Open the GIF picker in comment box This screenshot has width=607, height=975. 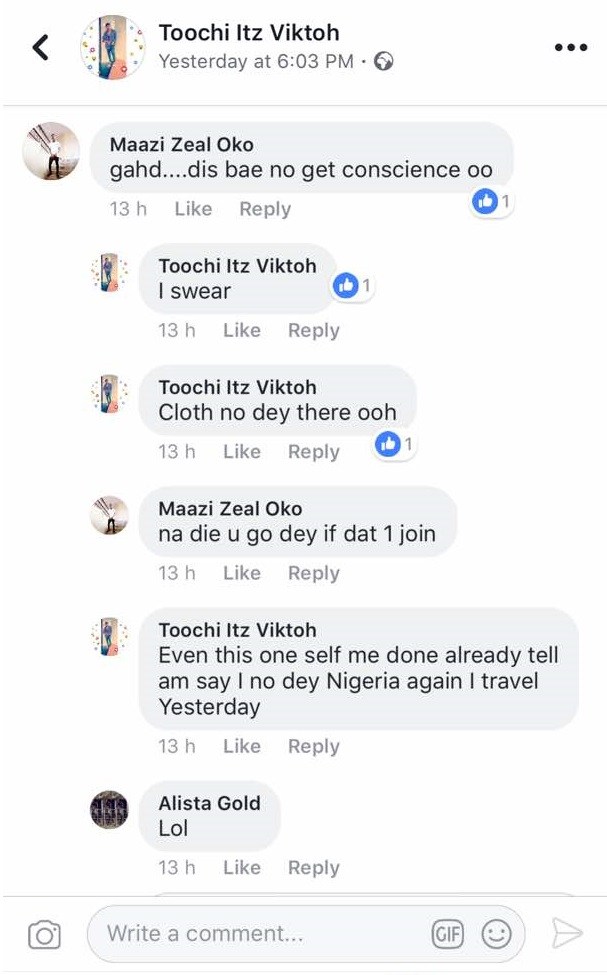[447, 934]
